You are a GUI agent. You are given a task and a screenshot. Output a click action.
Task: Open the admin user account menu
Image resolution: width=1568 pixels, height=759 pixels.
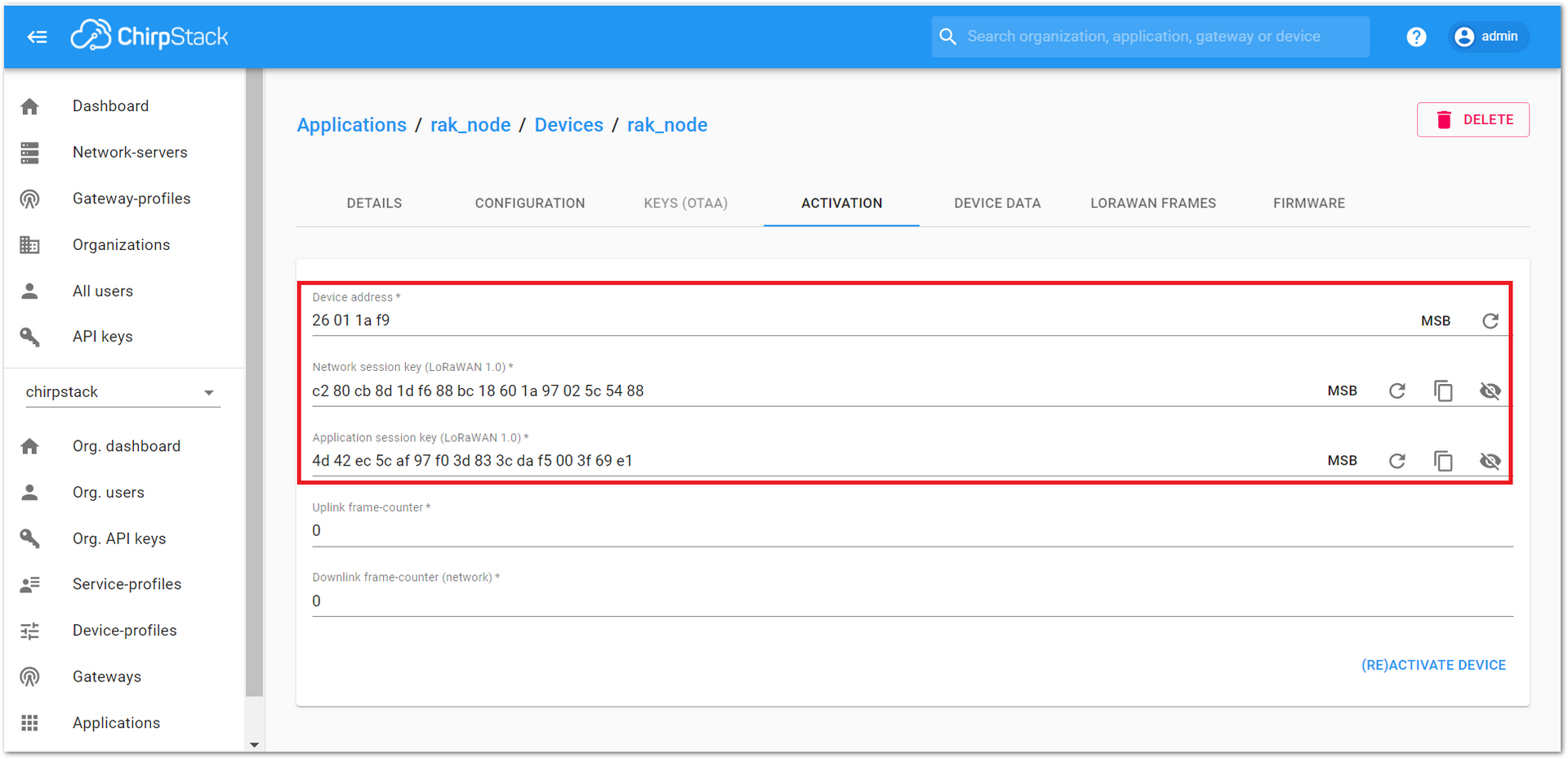[1488, 37]
